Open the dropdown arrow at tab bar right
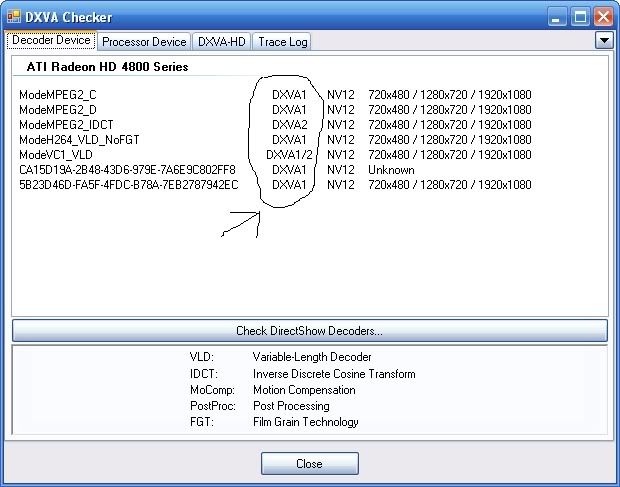The width and height of the screenshot is (620, 487). pyautogui.click(x=604, y=40)
